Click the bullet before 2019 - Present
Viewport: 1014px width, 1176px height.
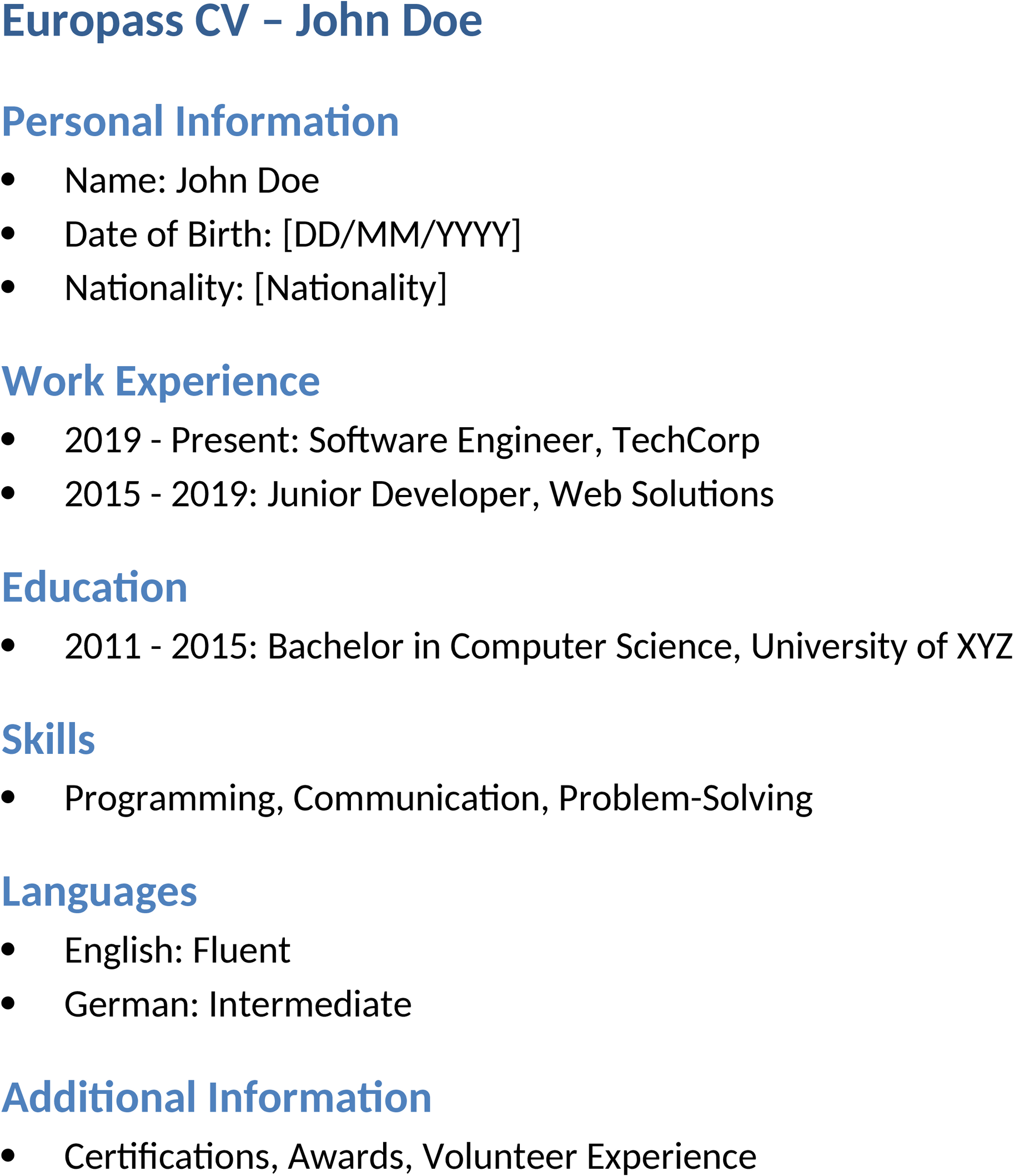8,439
